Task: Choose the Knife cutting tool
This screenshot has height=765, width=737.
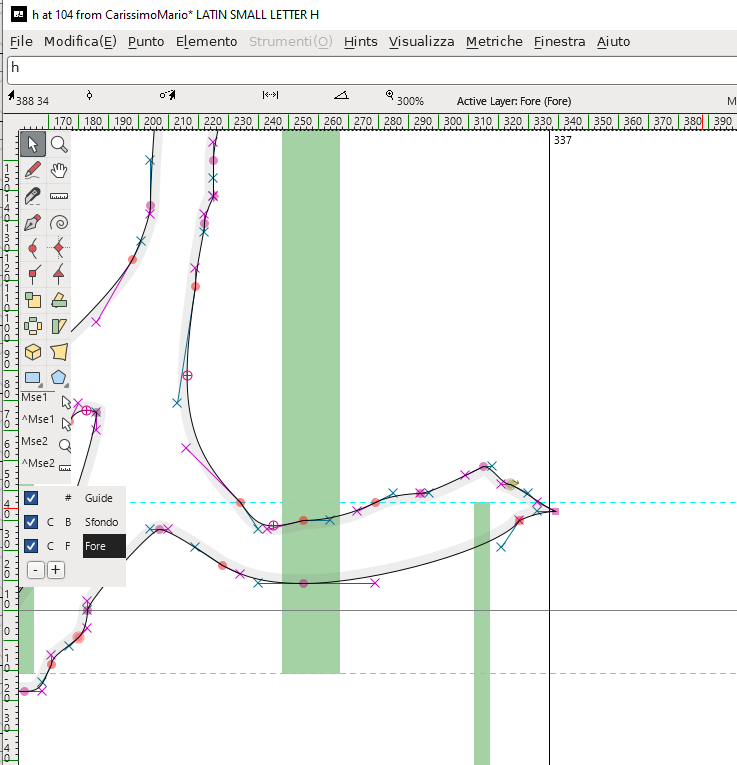Action: click(x=33, y=196)
